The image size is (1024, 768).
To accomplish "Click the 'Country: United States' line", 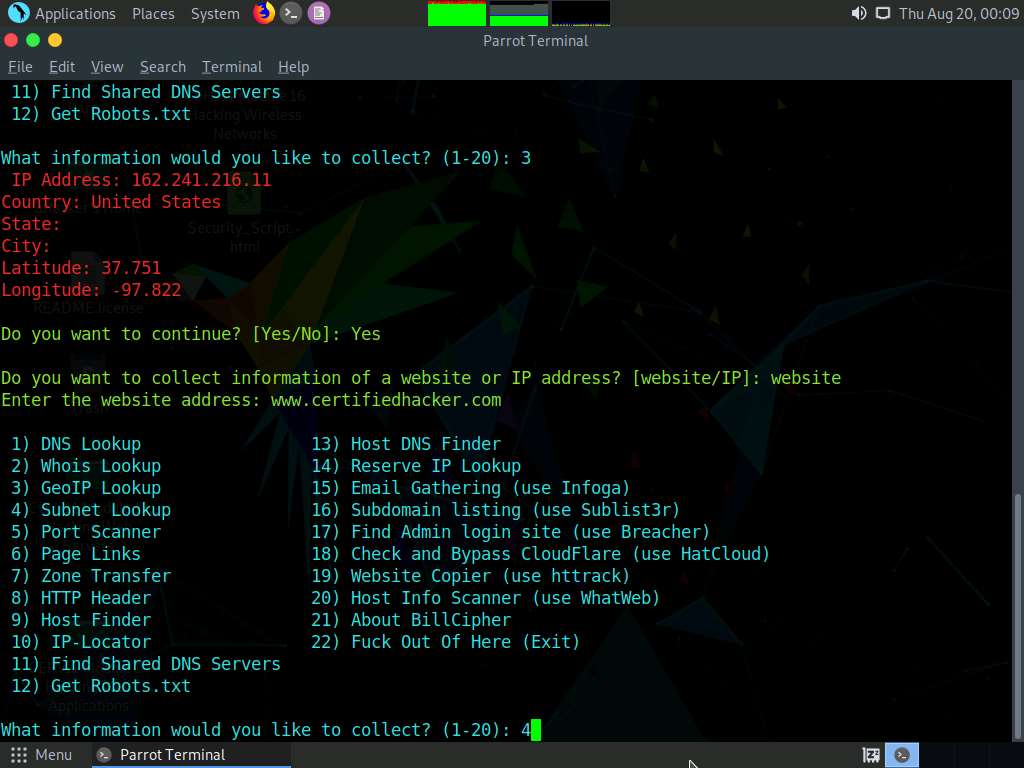I will (111, 202).
